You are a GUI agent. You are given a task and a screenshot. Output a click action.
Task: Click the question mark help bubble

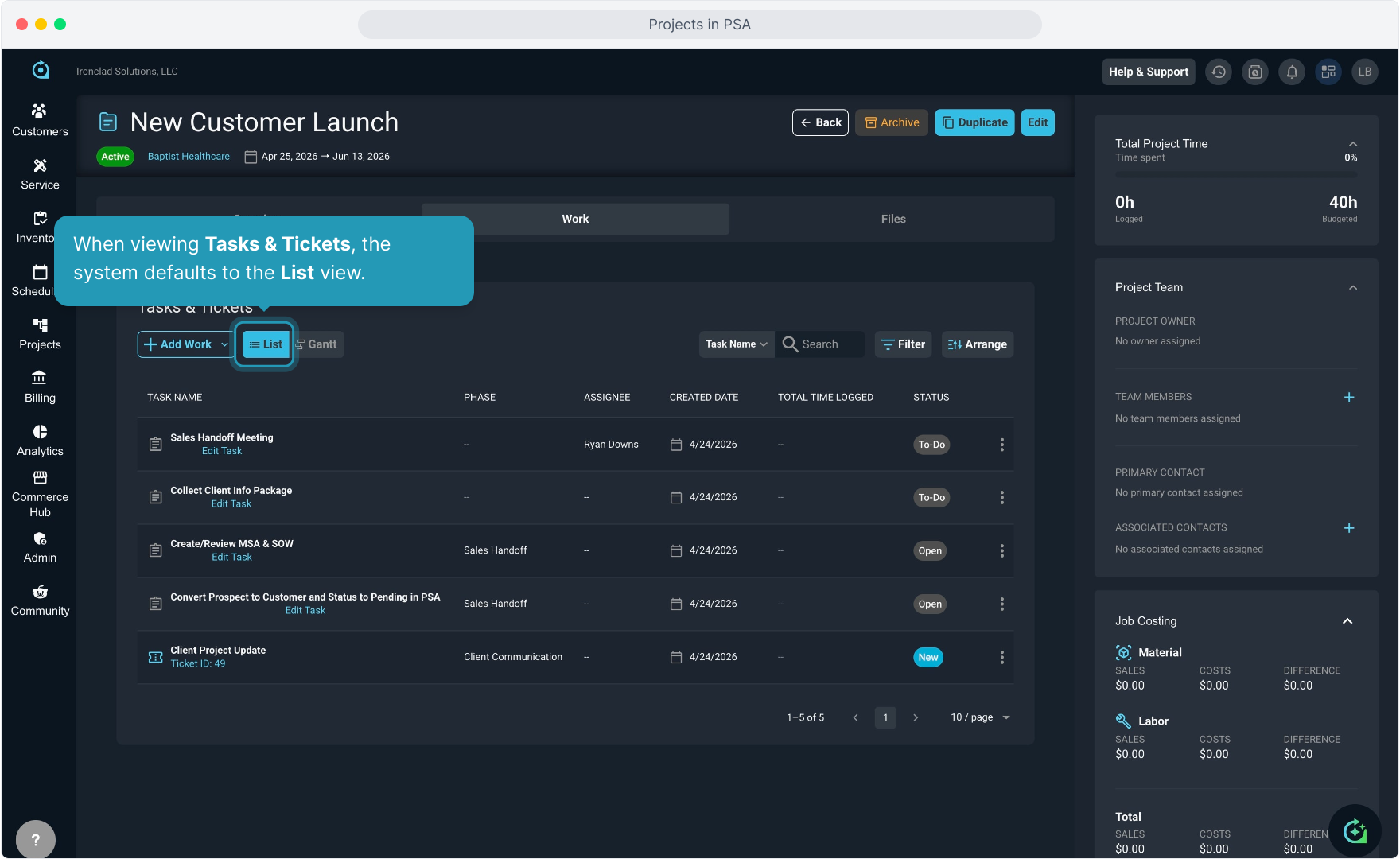coord(36,839)
